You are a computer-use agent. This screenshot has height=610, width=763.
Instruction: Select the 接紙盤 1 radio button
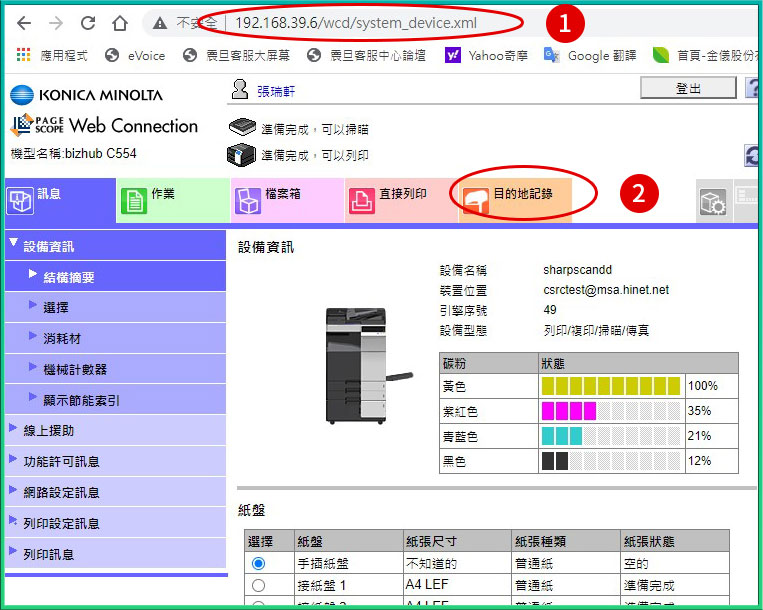259,585
